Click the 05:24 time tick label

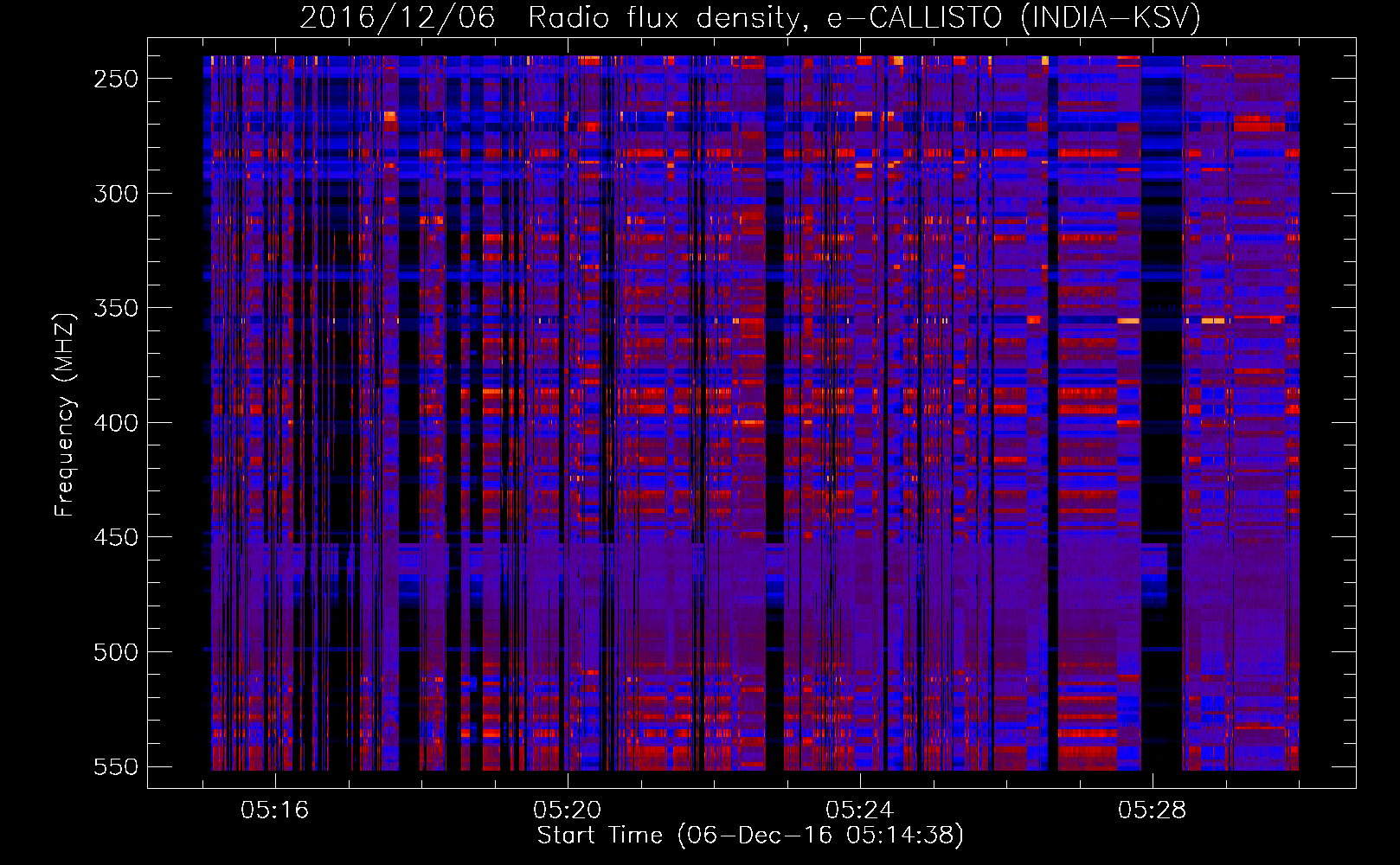pos(860,811)
